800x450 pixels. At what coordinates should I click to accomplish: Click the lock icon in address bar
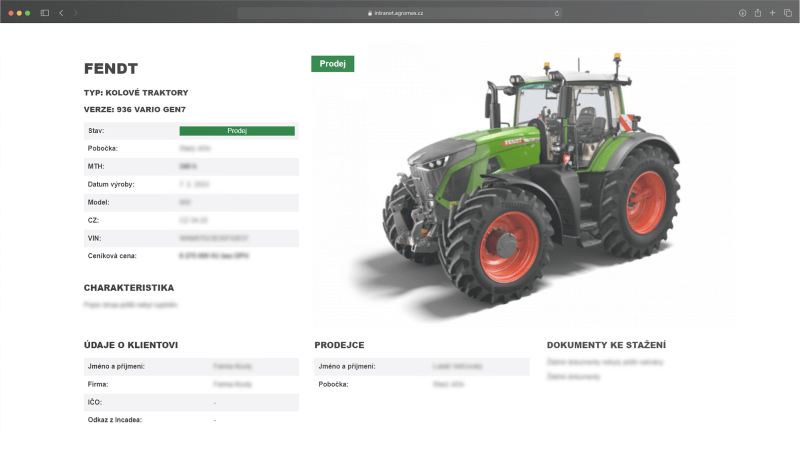point(370,13)
